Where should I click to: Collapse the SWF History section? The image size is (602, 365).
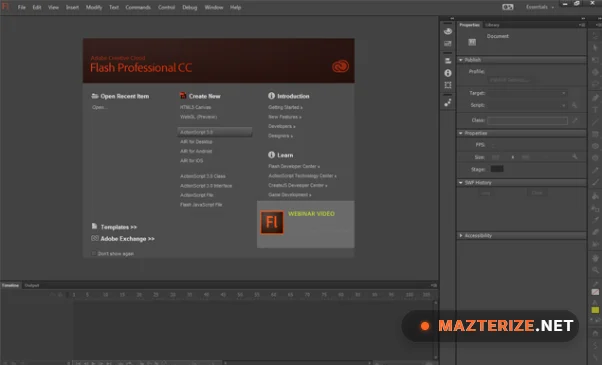(461, 183)
